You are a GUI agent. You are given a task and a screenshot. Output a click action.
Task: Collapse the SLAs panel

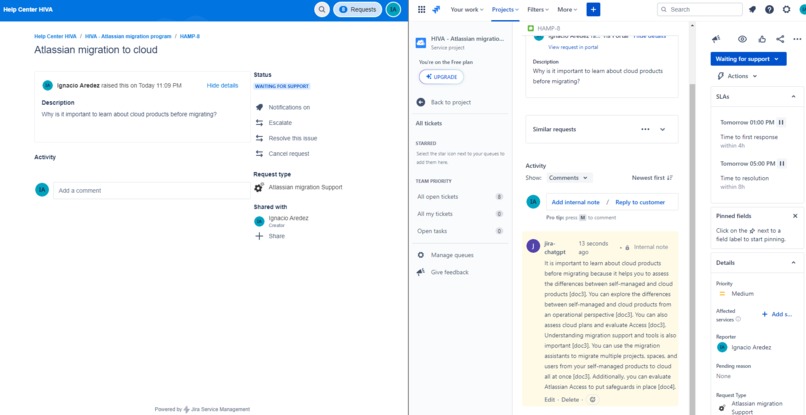pyautogui.click(x=793, y=97)
